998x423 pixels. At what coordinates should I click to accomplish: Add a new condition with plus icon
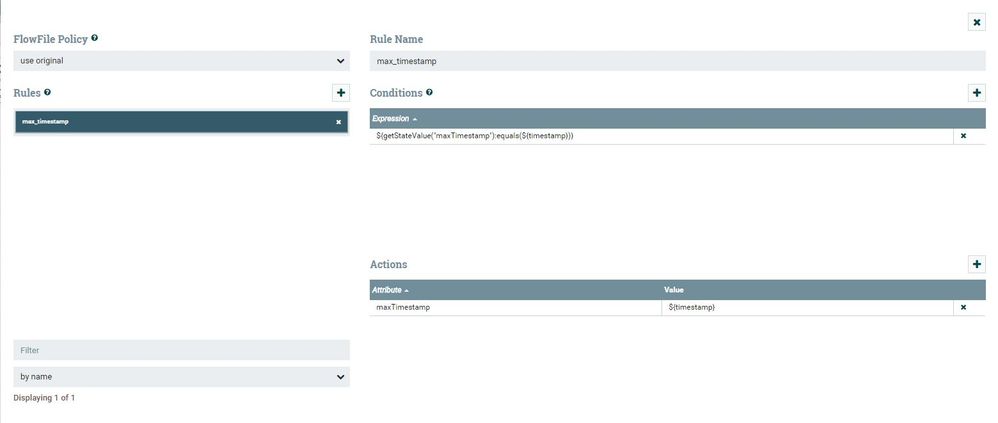pos(977,93)
